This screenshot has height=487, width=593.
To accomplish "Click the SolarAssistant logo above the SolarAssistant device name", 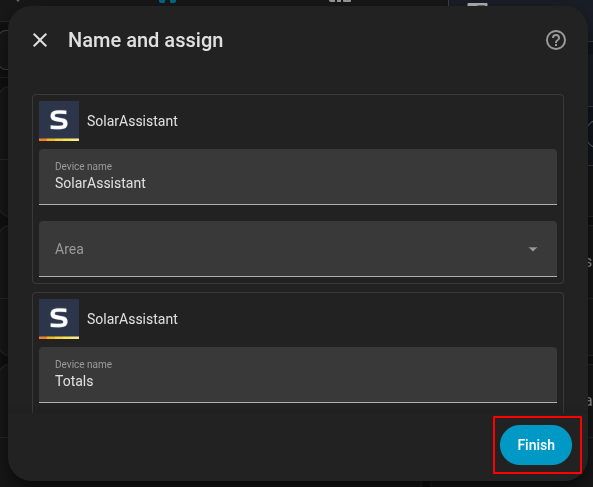I will [59, 121].
